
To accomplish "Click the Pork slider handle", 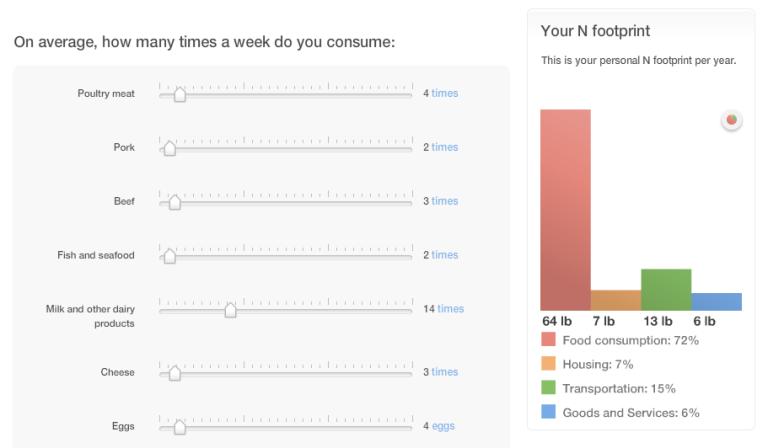I will click(169, 149).
